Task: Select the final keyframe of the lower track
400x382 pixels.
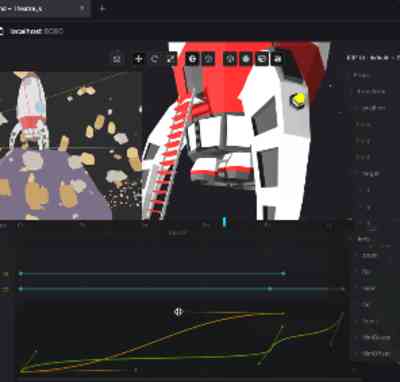Action: coord(343,289)
